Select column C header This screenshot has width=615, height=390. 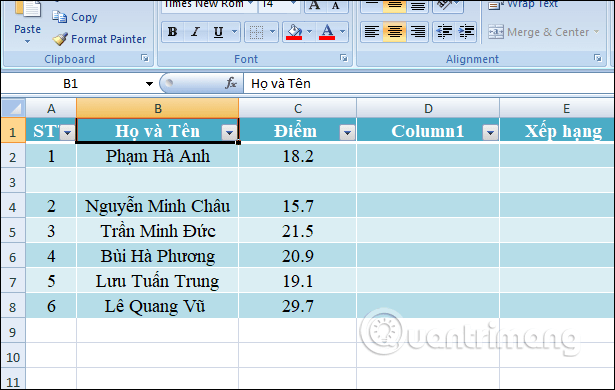coord(298,108)
